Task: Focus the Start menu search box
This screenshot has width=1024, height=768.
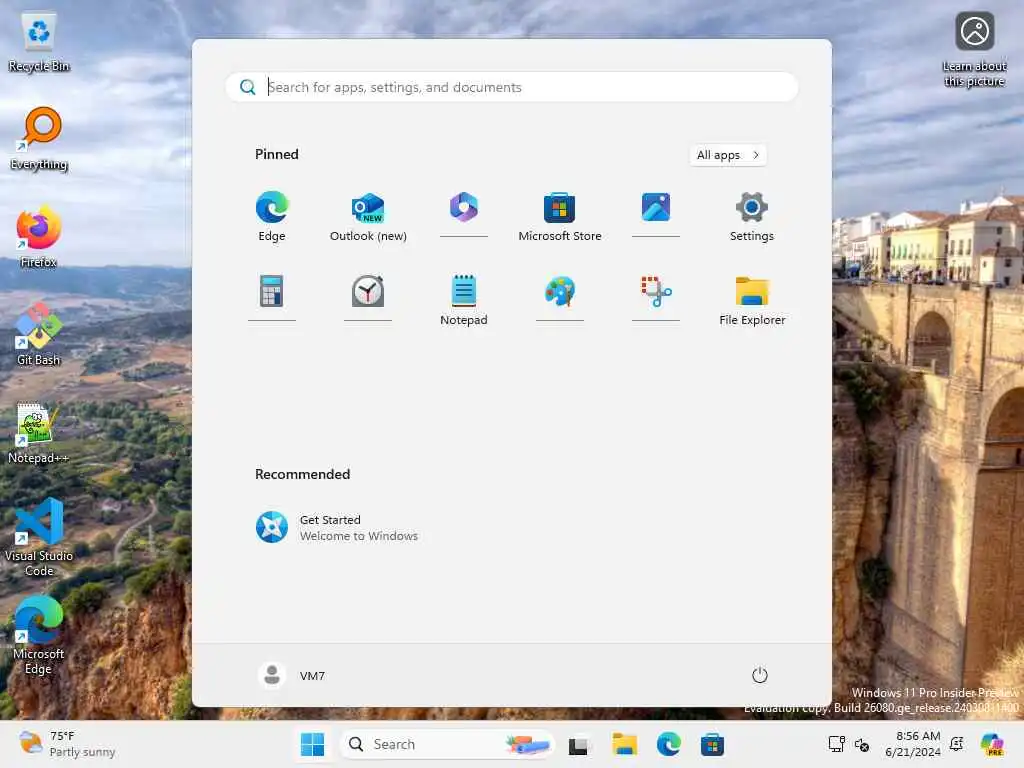Action: [511, 87]
